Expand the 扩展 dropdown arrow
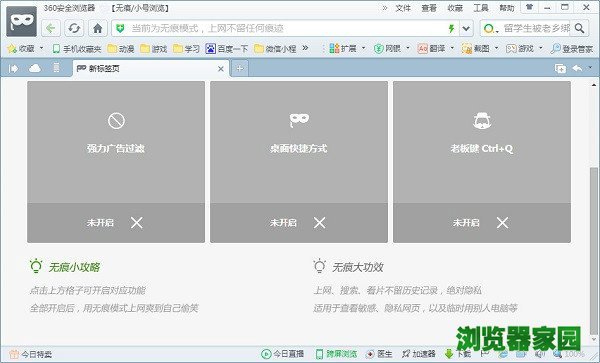This screenshot has width=600, height=363. click(364, 49)
